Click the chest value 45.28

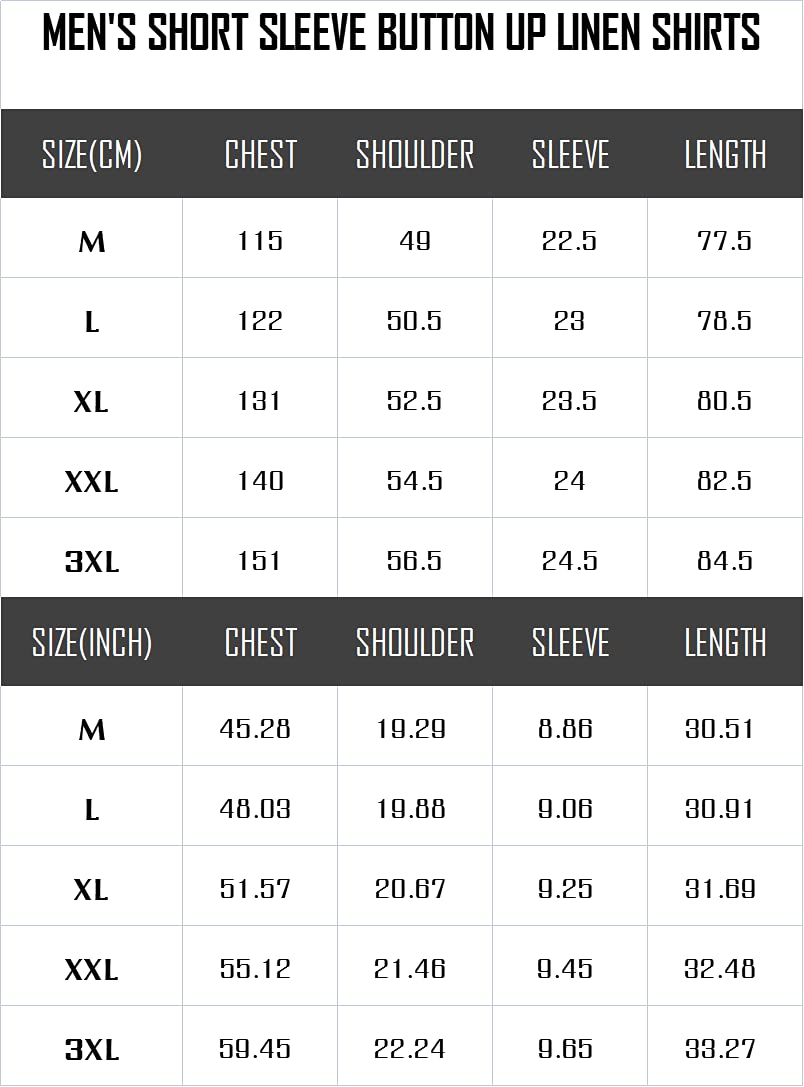coord(255,729)
